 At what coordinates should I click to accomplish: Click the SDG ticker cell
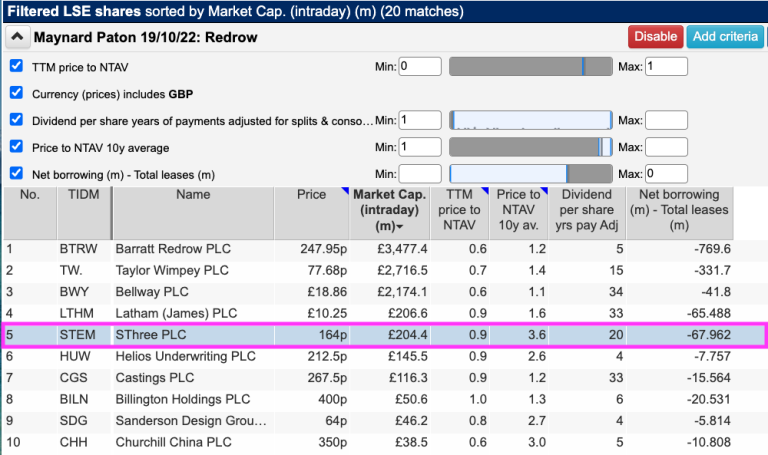coord(73,421)
